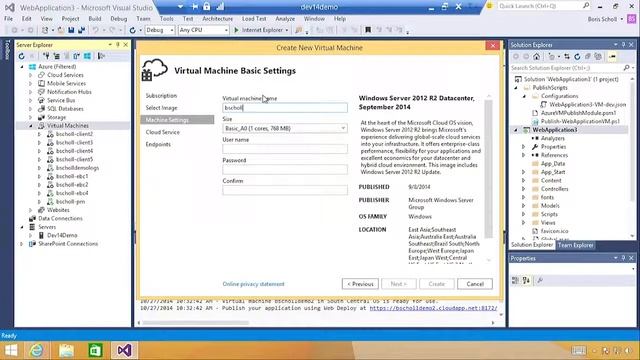
Task: Switch to Solution Explorer tab
Action: pos(532,245)
